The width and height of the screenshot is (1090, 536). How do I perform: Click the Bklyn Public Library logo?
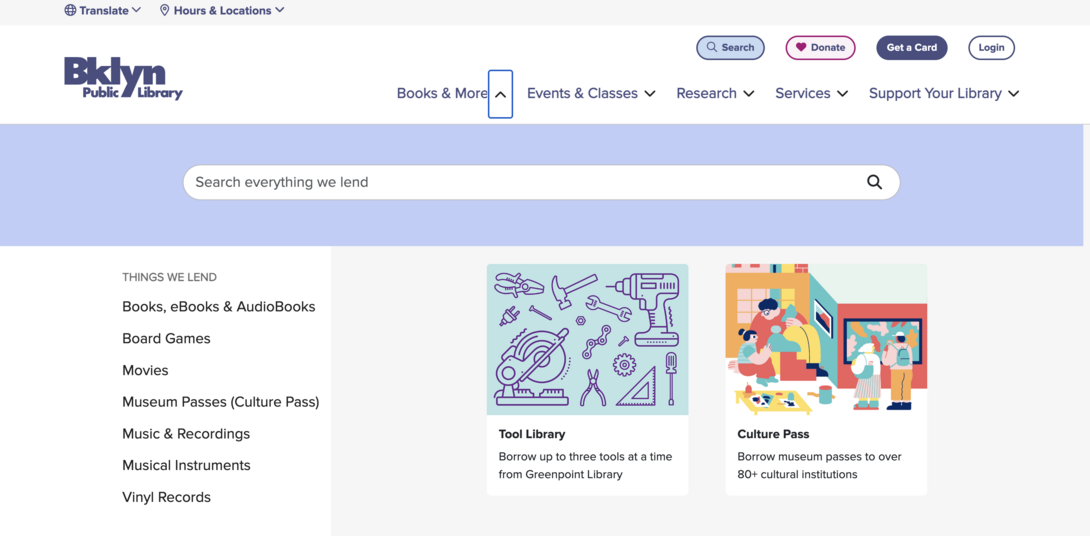(123, 79)
